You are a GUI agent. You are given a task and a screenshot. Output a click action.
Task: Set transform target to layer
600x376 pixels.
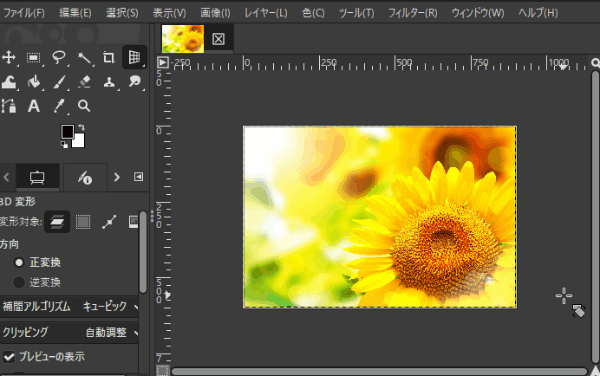[x=57, y=222]
